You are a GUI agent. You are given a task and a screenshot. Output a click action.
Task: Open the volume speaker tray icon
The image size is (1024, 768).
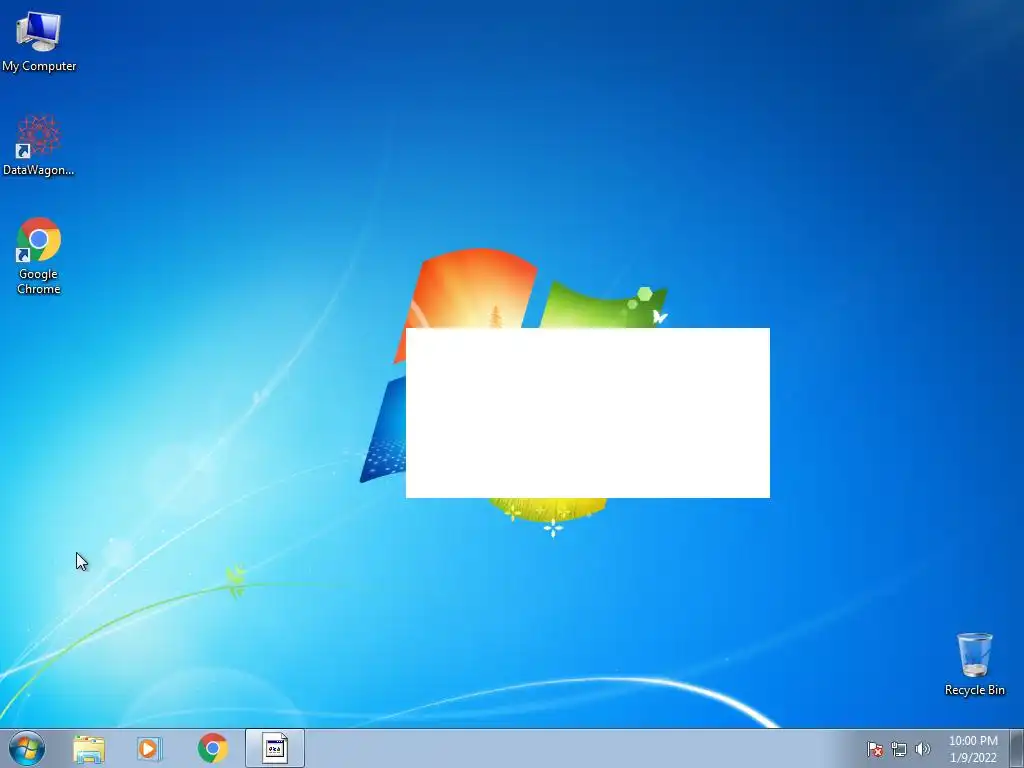(922, 749)
